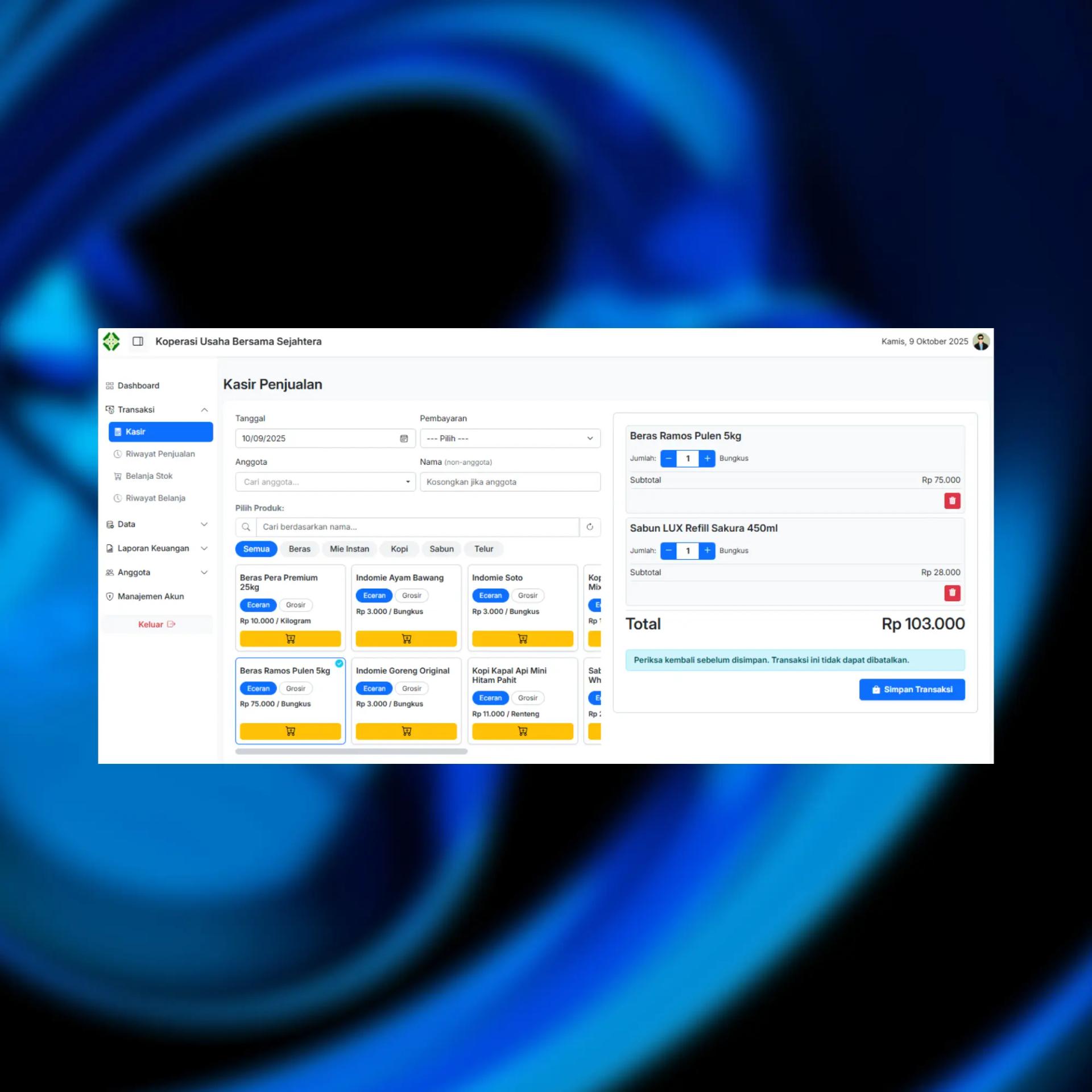
Task: Click the calendar icon in Tanggal field
Action: click(x=404, y=439)
